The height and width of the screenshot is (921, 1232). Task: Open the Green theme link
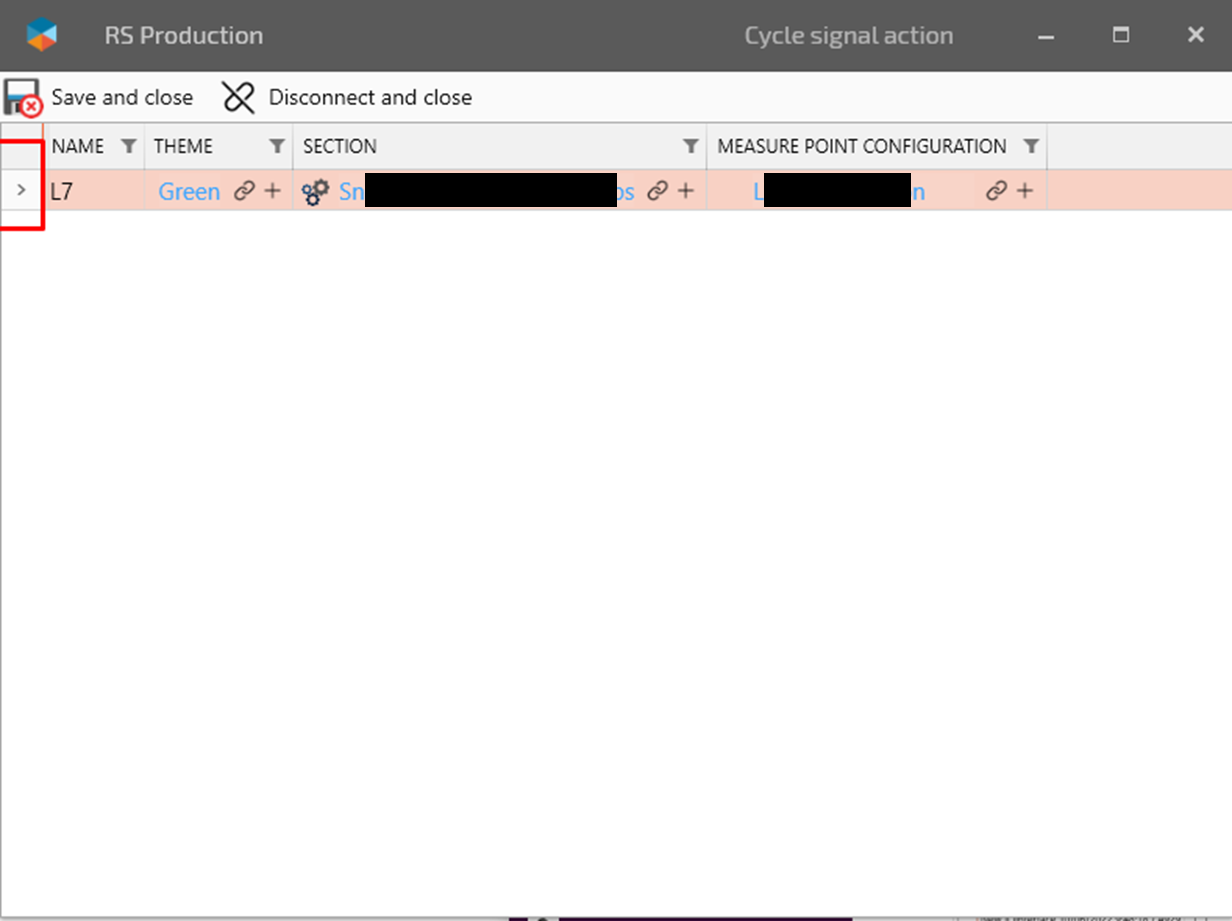[189, 192]
